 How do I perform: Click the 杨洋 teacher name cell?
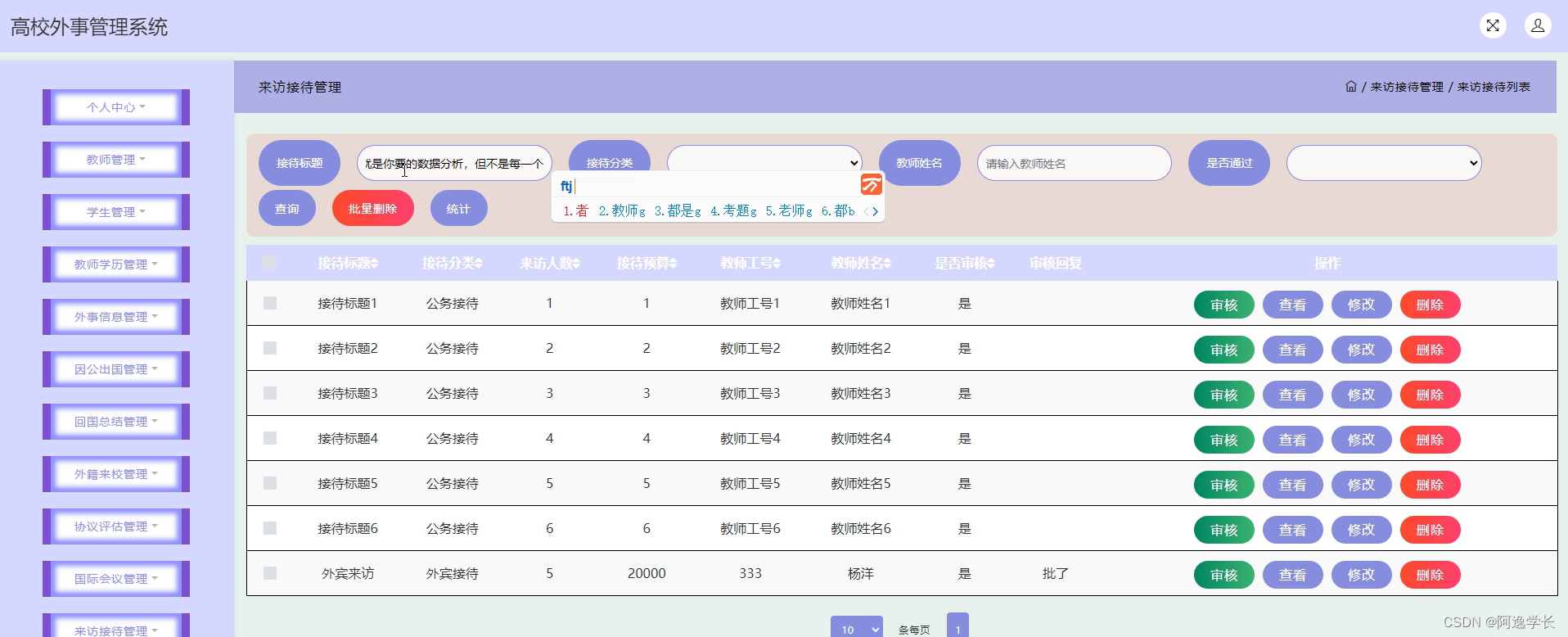click(x=861, y=573)
